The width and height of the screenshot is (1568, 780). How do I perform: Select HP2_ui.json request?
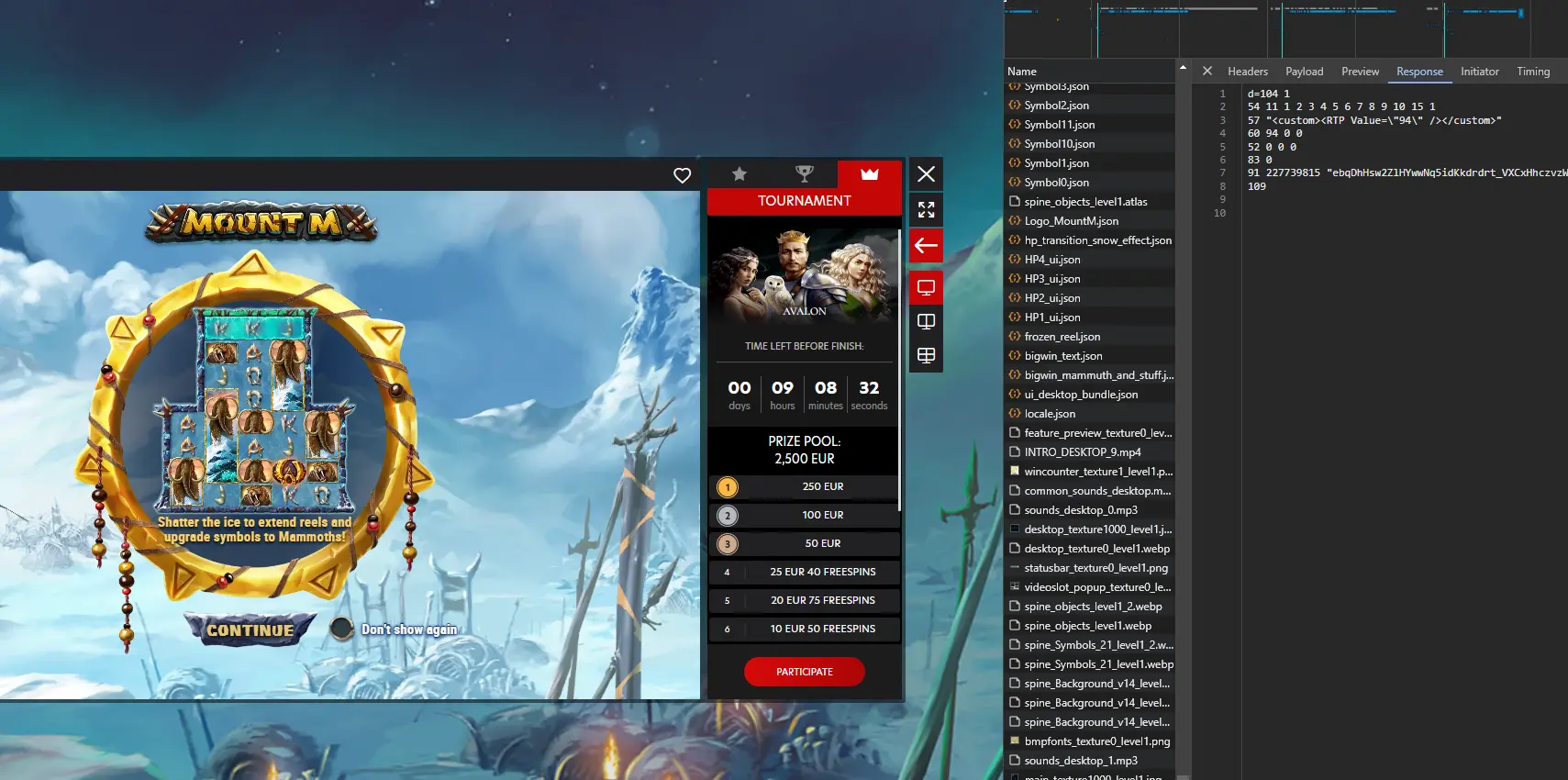click(x=1090, y=298)
